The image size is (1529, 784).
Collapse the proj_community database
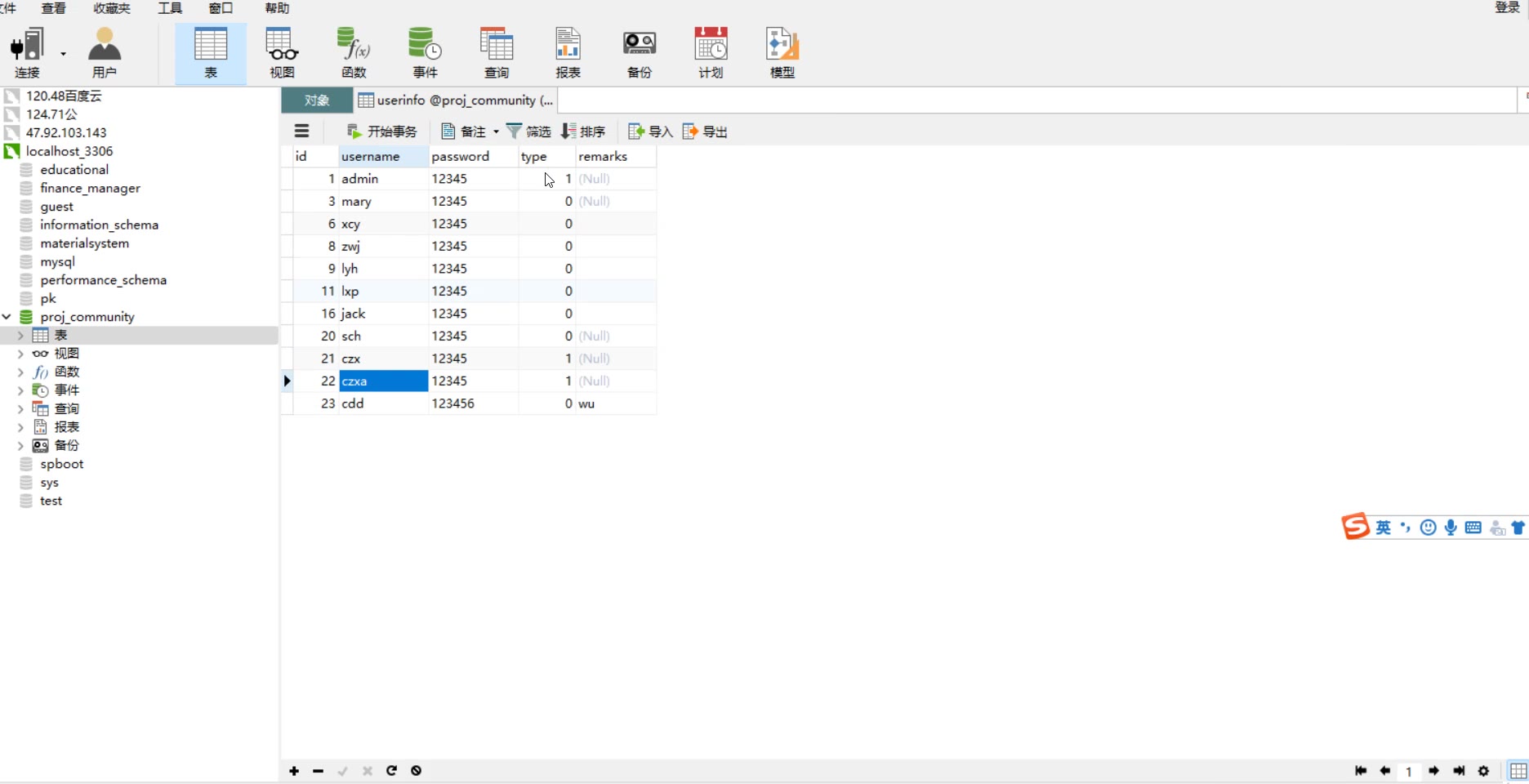(x=7, y=317)
